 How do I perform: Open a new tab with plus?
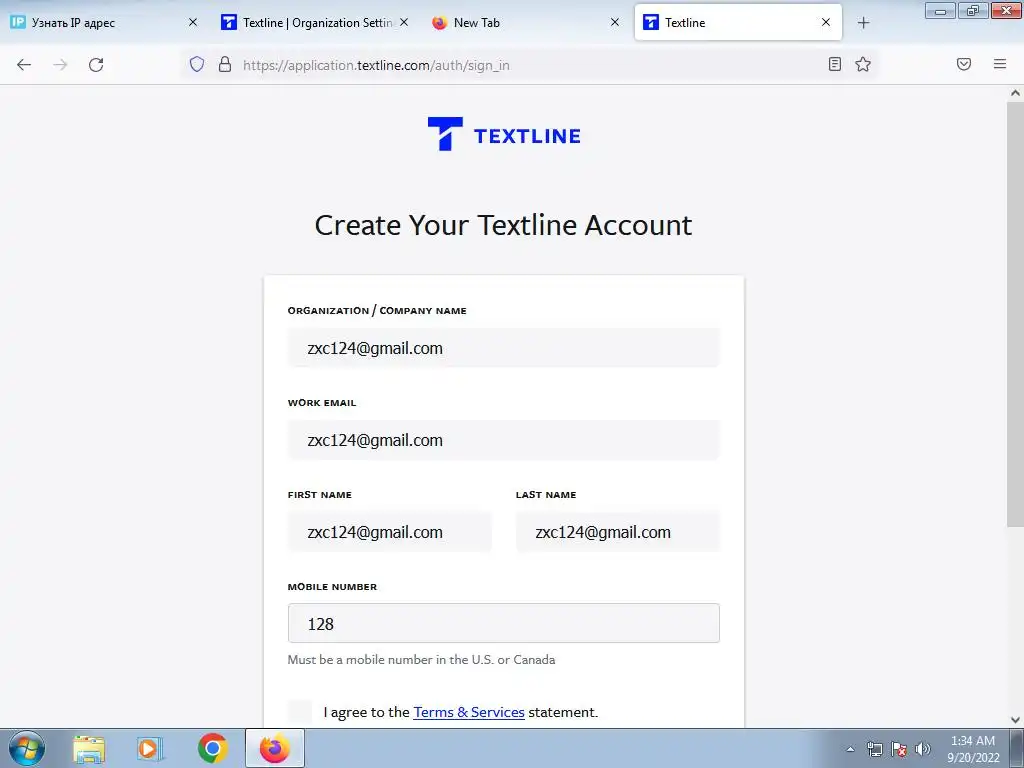[863, 23]
